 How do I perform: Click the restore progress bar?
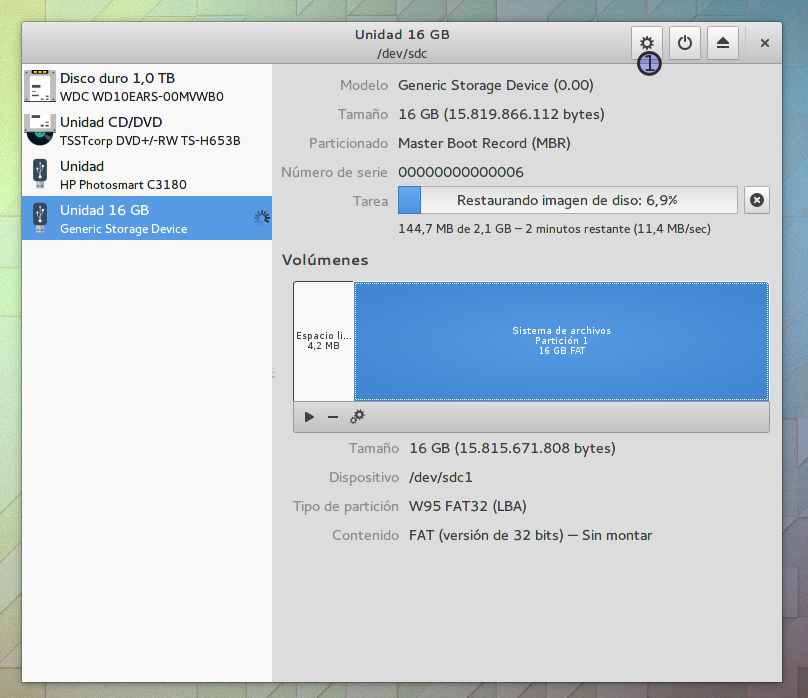[x=567, y=201]
